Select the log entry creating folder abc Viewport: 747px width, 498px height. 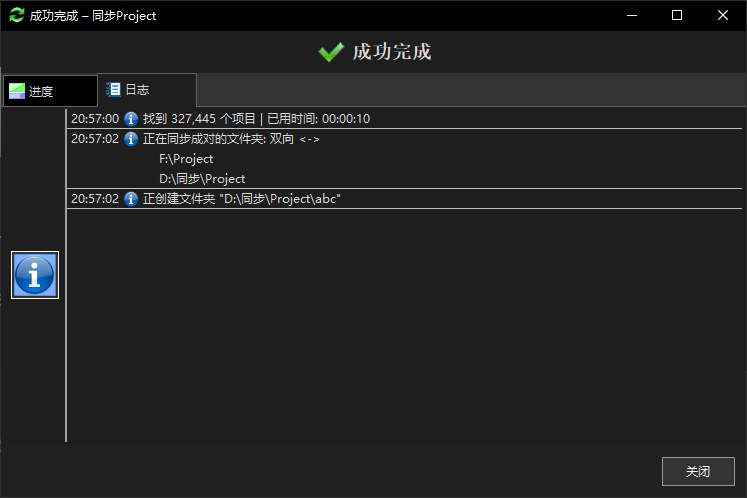click(242, 199)
